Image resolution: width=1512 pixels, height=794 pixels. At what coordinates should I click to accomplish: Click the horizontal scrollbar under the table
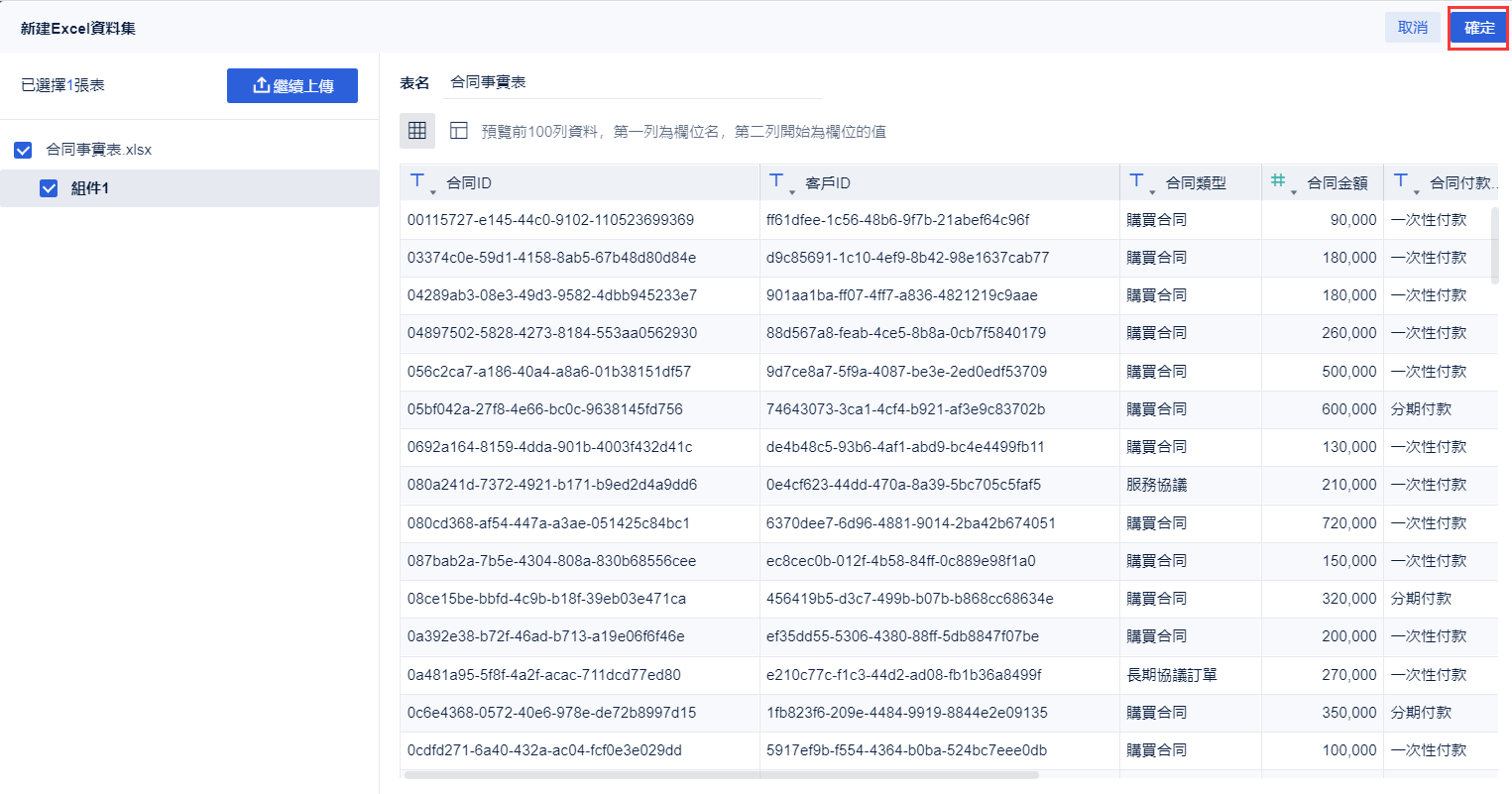pos(721,775)
